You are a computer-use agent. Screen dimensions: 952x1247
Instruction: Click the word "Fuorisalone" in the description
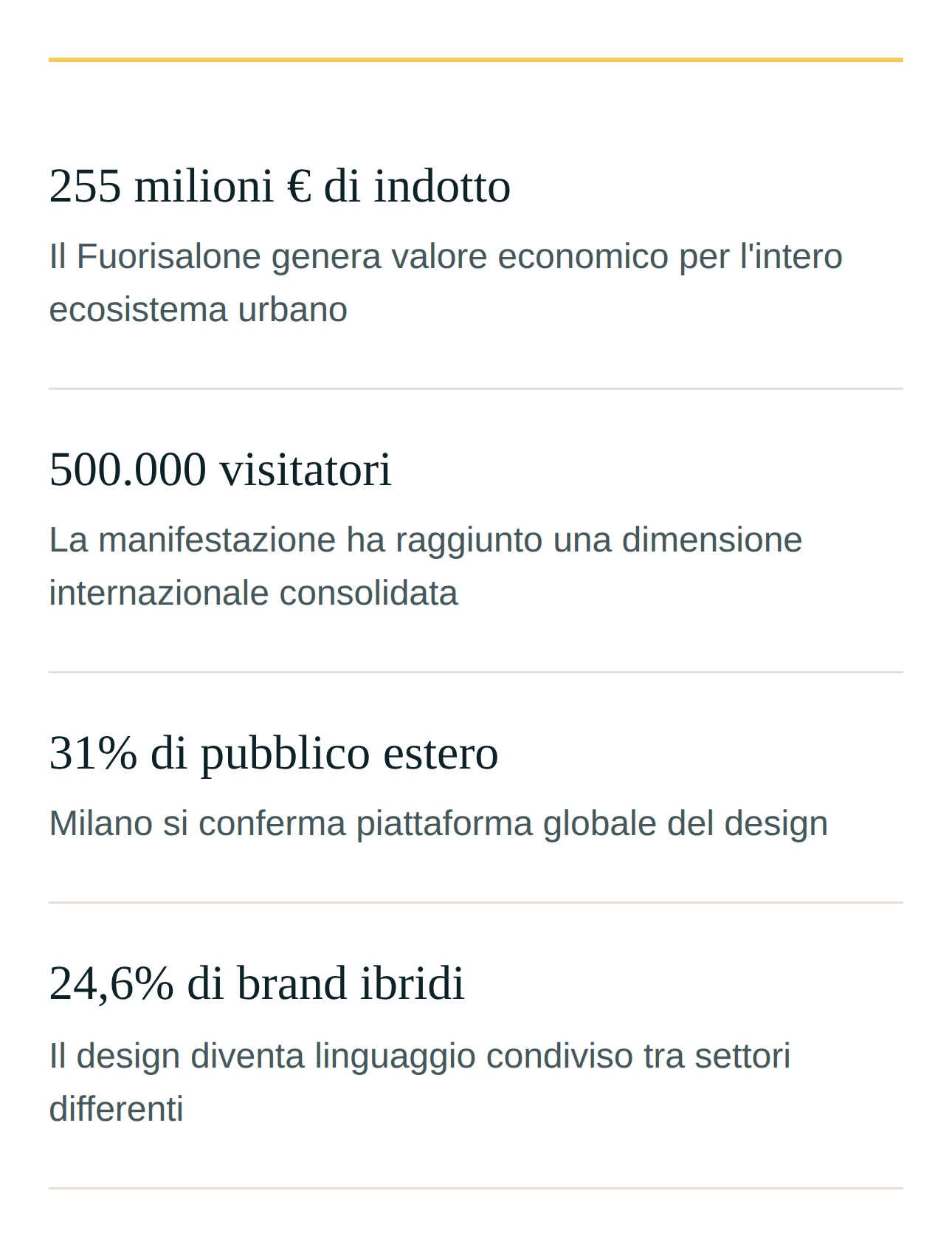click(169, 257)
